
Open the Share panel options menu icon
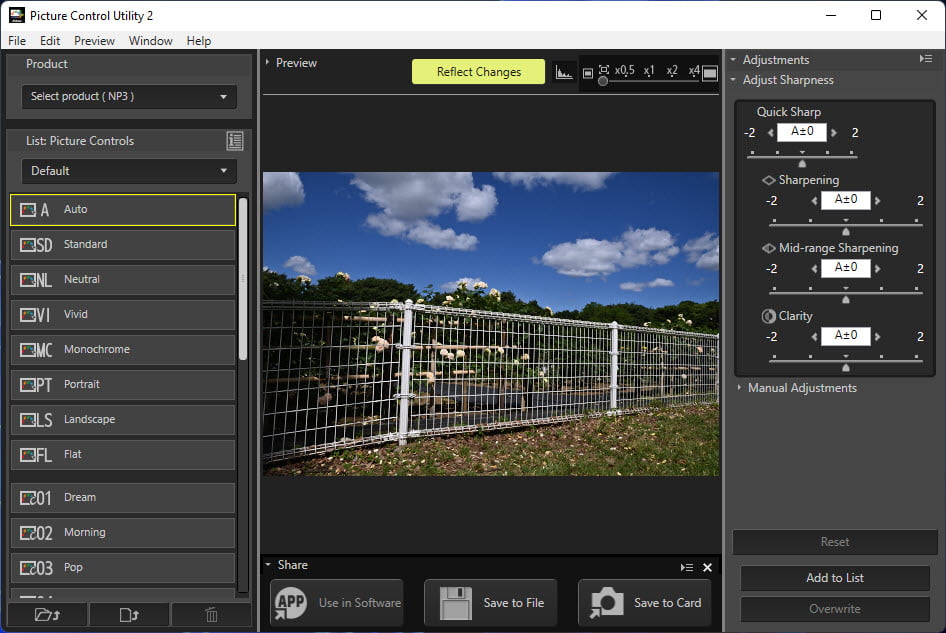687,567
